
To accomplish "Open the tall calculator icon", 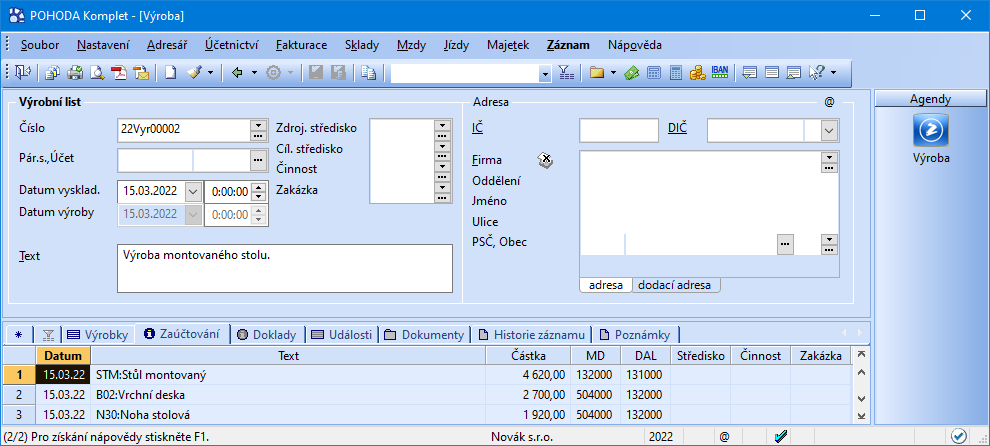I will pos(676,73).
